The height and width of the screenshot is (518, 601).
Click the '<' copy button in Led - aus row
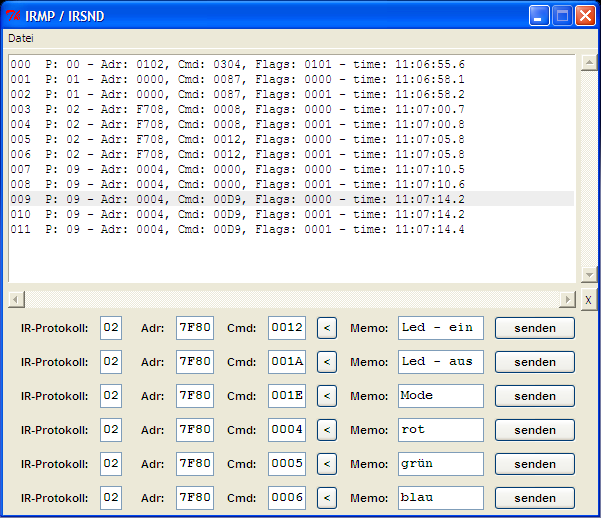pyautogui.click(x=327, y=362)
